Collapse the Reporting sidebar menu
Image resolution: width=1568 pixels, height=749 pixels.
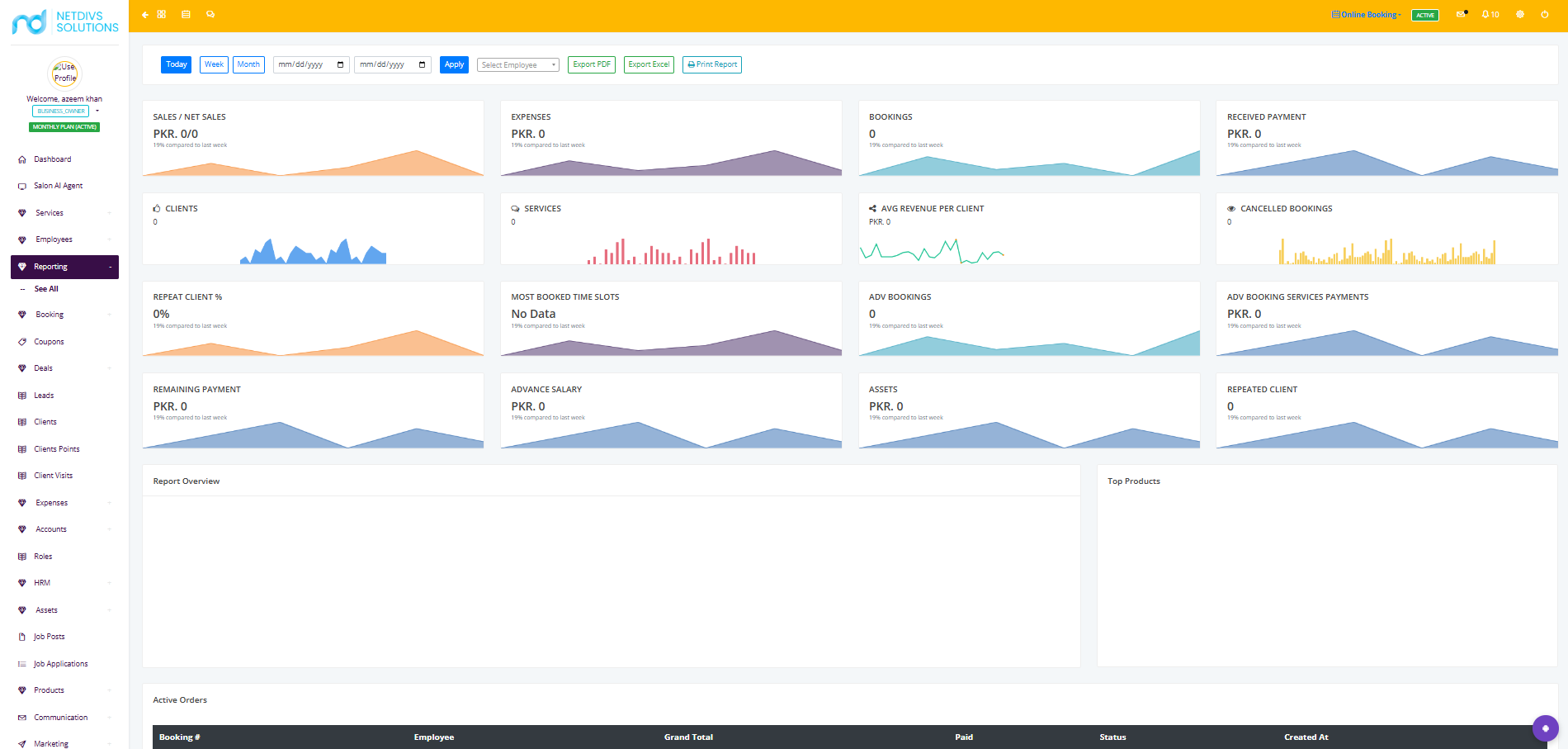[64, 267]
